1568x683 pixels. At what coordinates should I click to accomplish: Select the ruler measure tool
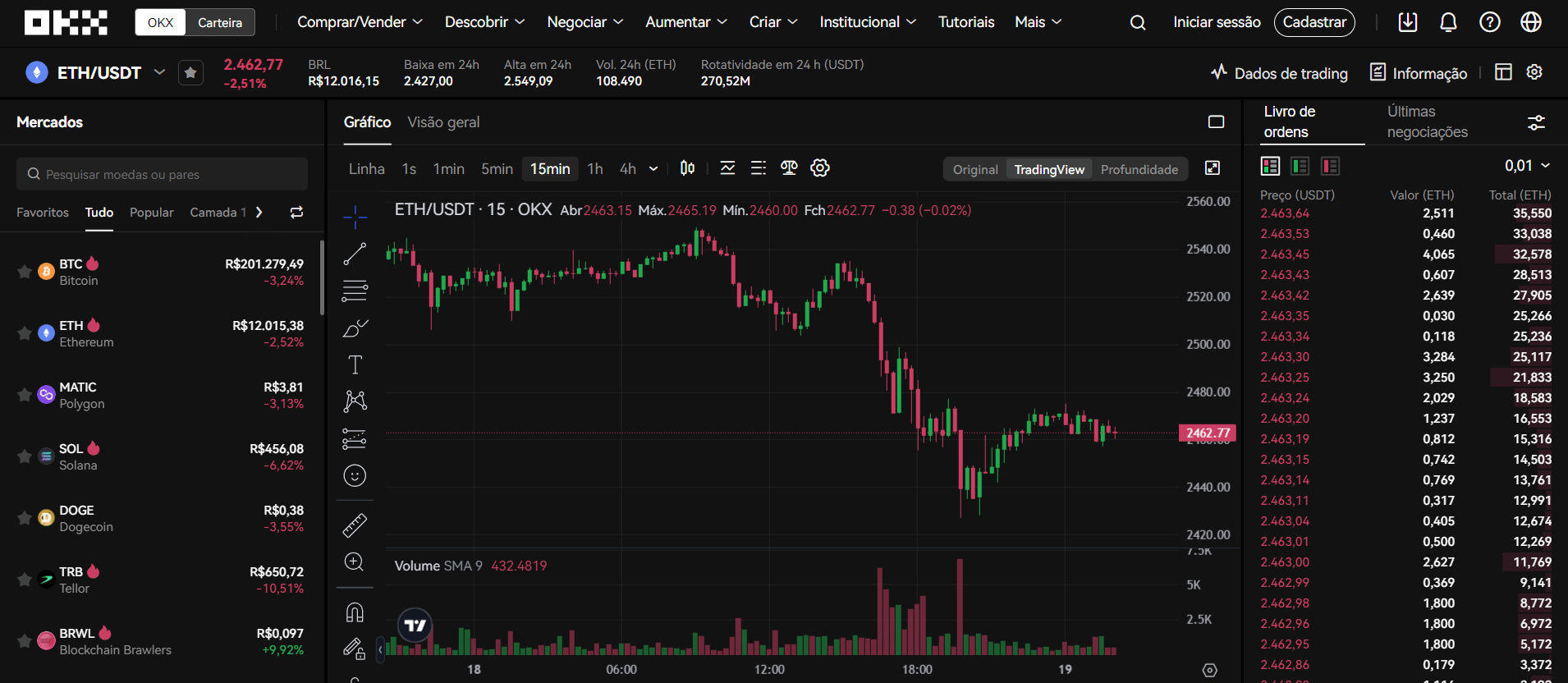(355, 525)
